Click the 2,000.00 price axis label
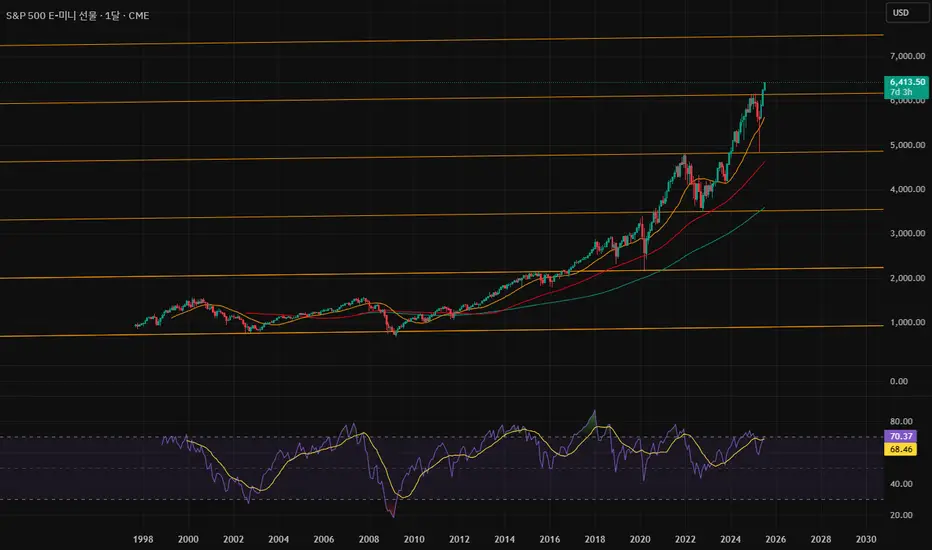Screen dimensions: 932x550 pyautogui.click(x=907, y=278)
